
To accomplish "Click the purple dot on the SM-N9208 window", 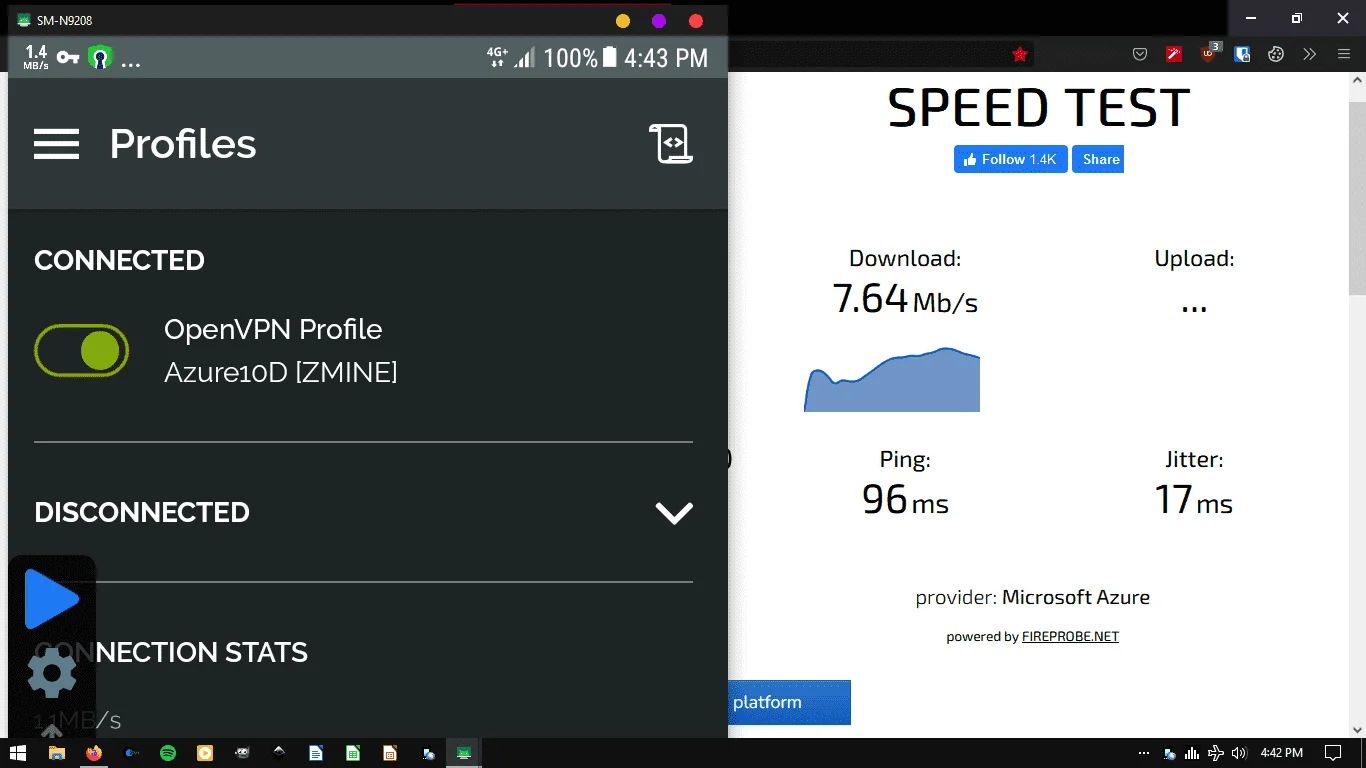I will tap(659, 21).
